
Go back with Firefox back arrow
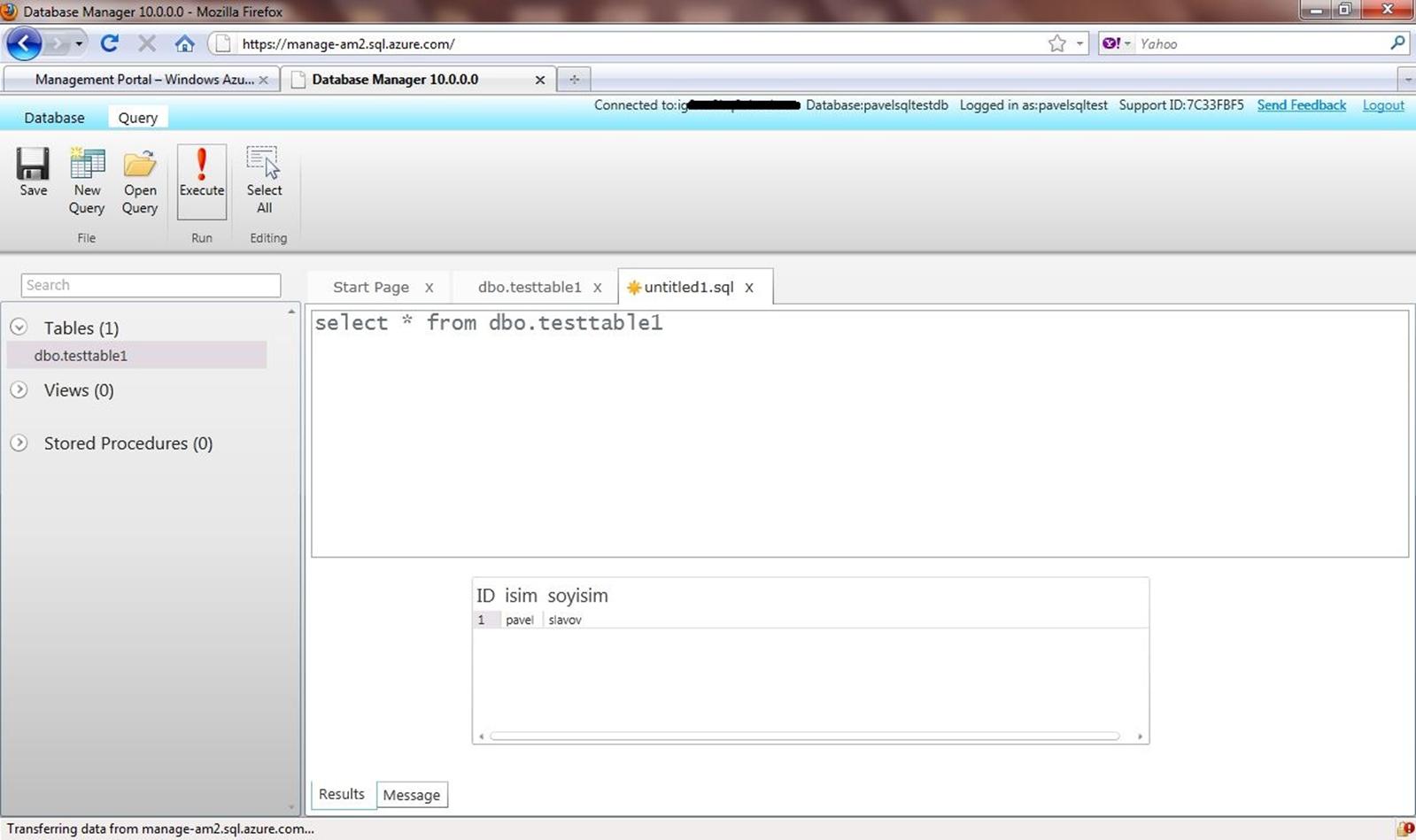pos(24,43)
